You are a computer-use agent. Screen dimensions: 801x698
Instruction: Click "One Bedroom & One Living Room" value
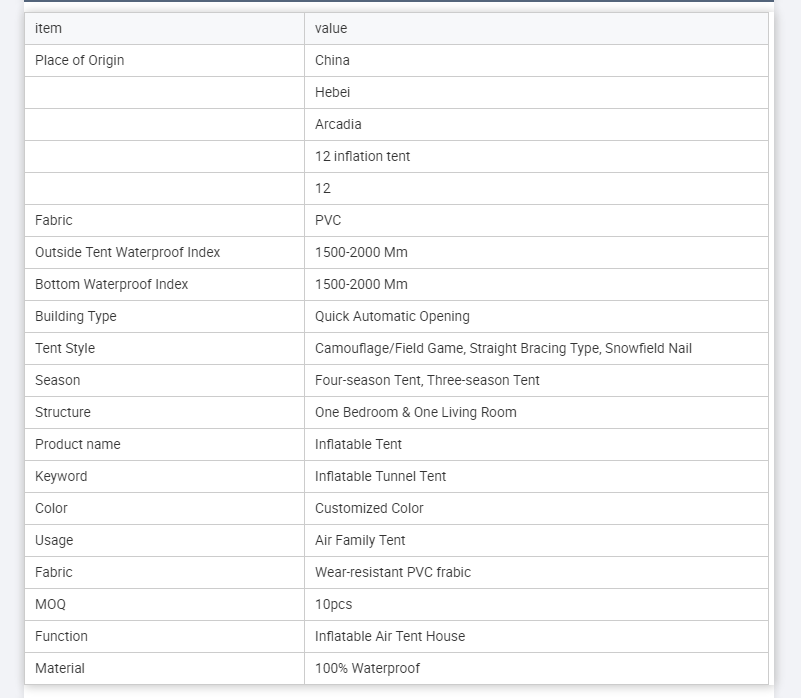pos(415,412)
